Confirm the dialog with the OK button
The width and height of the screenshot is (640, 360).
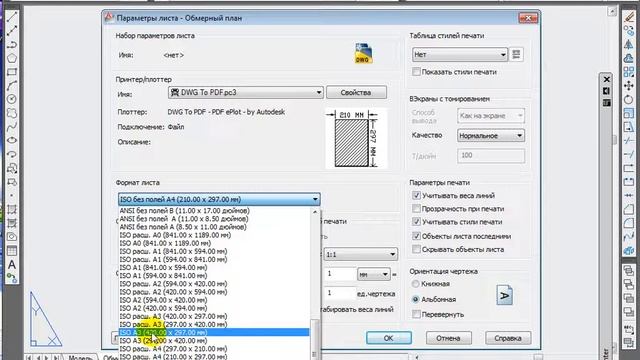(389, 338)
